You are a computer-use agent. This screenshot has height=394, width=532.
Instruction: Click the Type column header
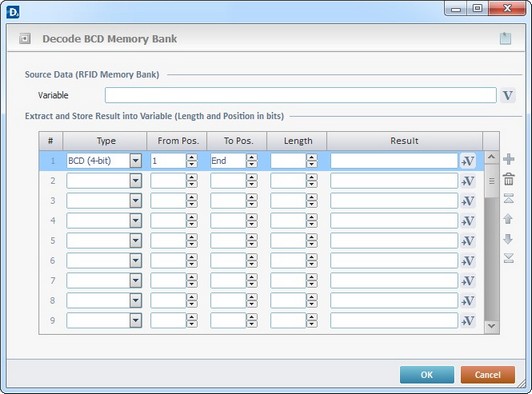pos(105,141)
